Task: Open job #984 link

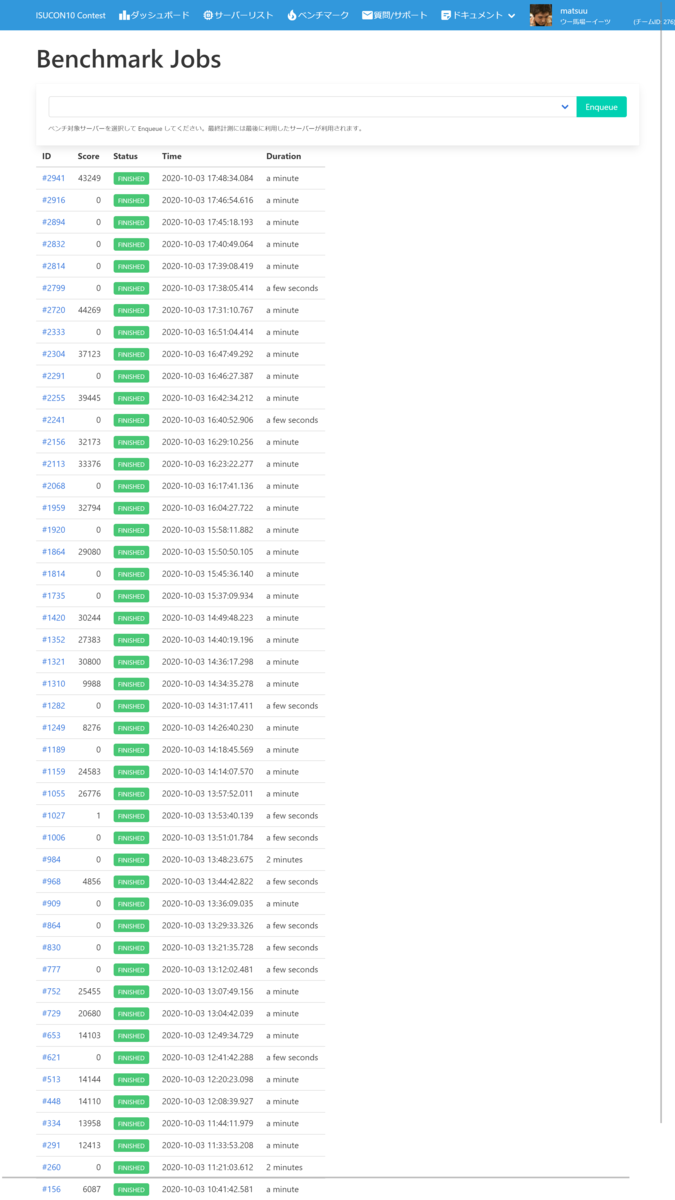Action: [x=51, y=860]
